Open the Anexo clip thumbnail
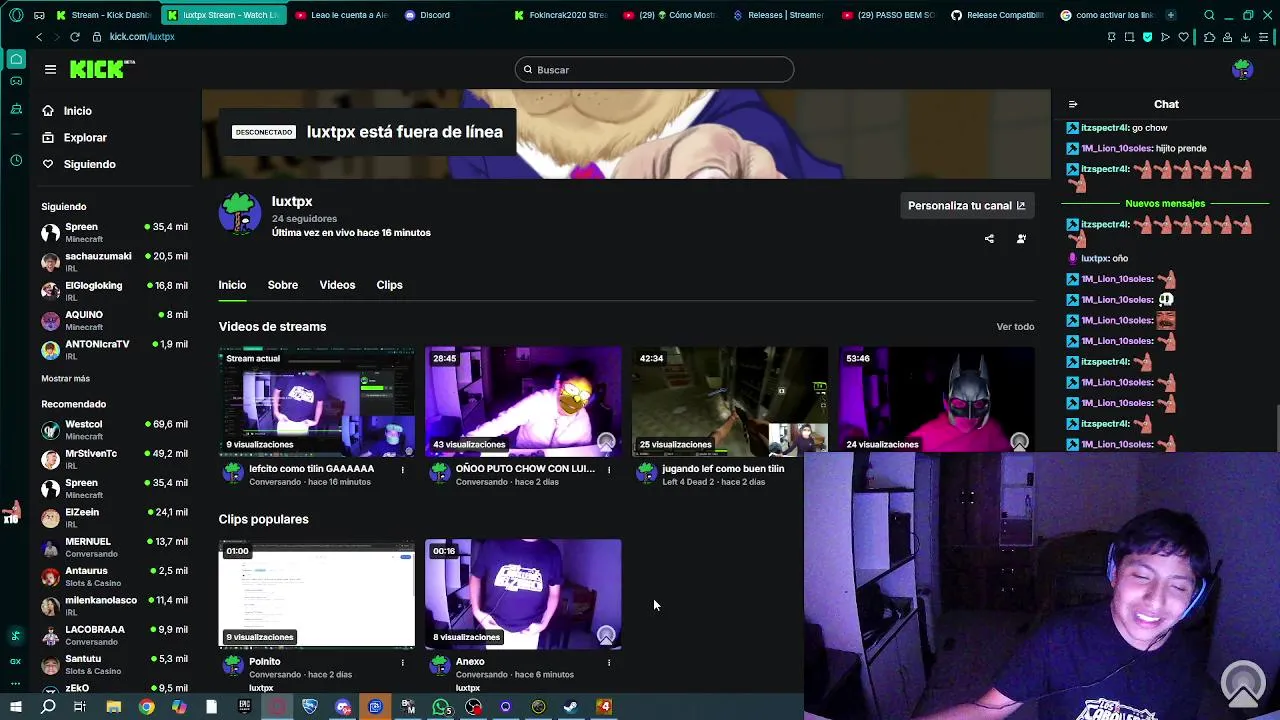The image size is (1280, 720). tap(523, 595)
